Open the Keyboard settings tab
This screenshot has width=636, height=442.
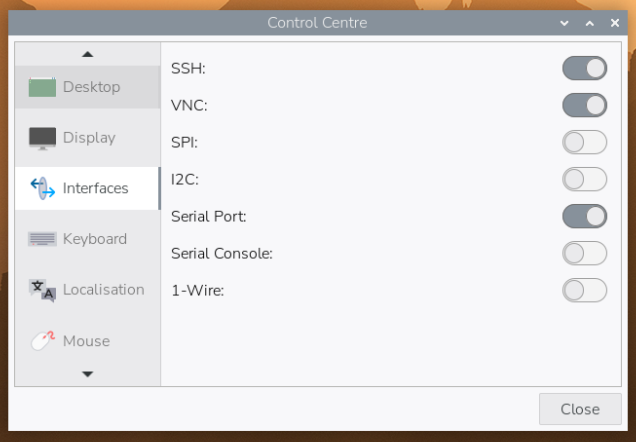coord(95,239)
